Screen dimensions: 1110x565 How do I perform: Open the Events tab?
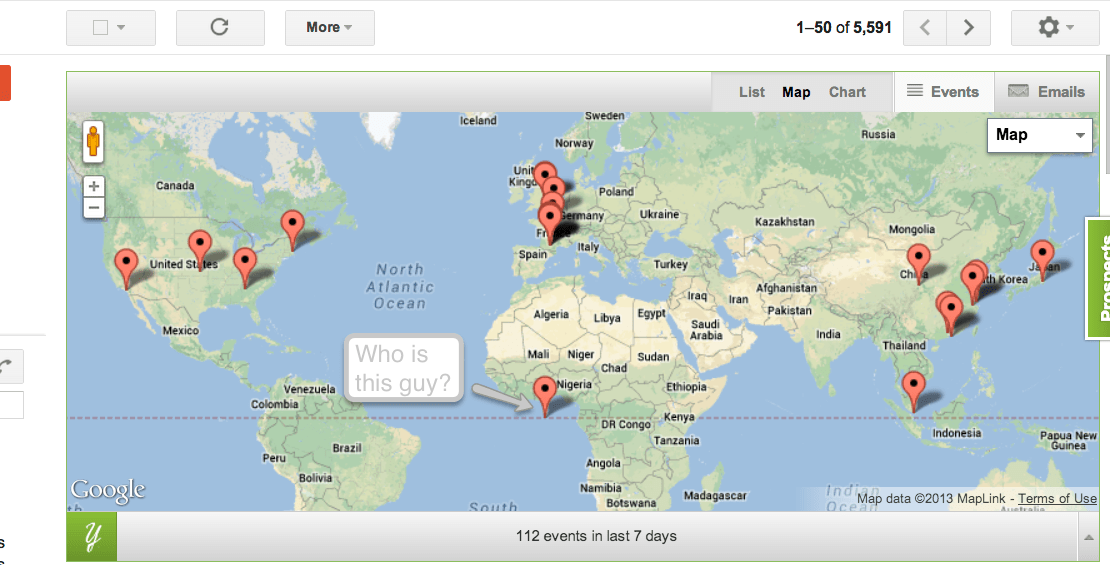943,92
